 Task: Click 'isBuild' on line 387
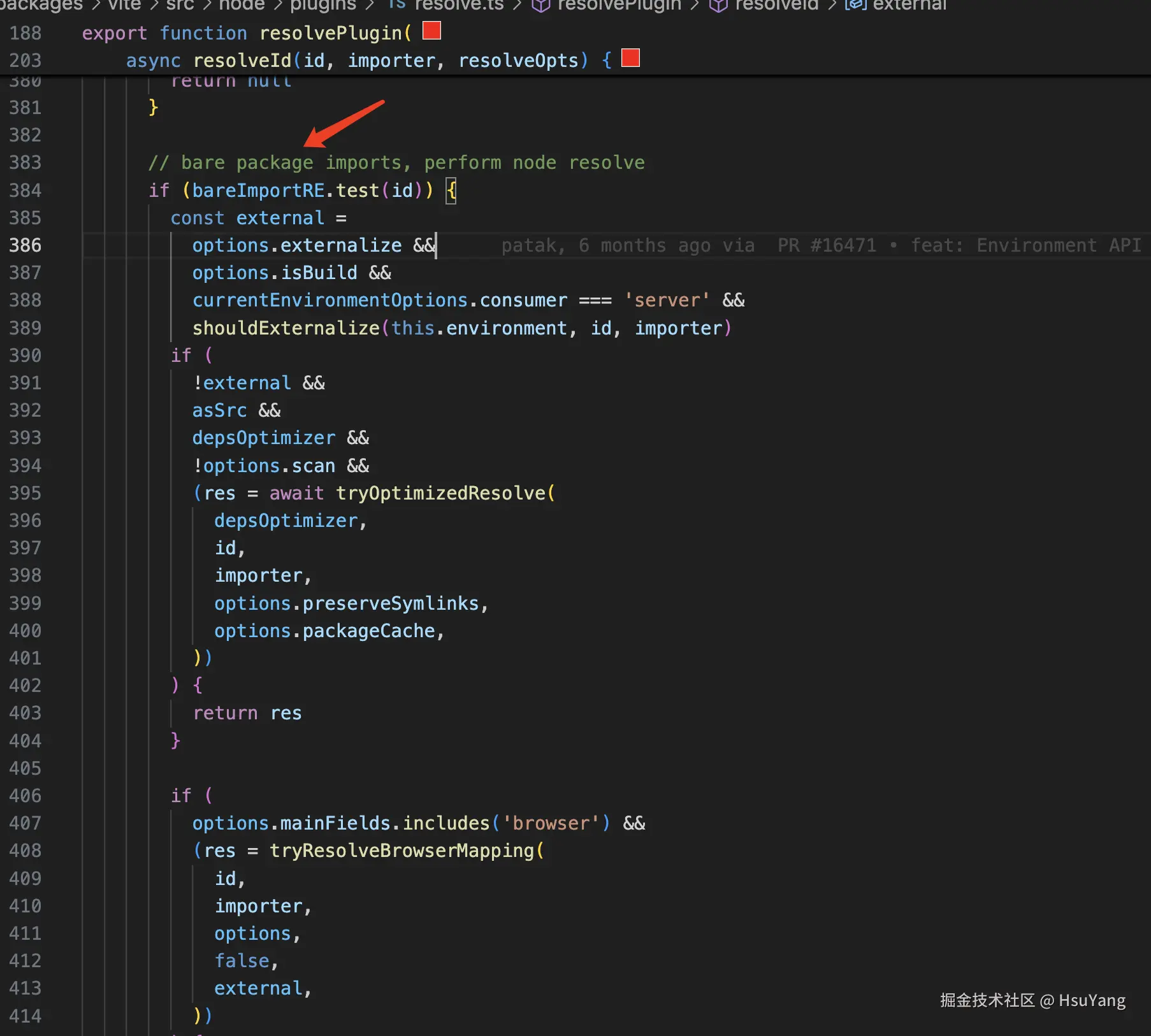point(319,273)
